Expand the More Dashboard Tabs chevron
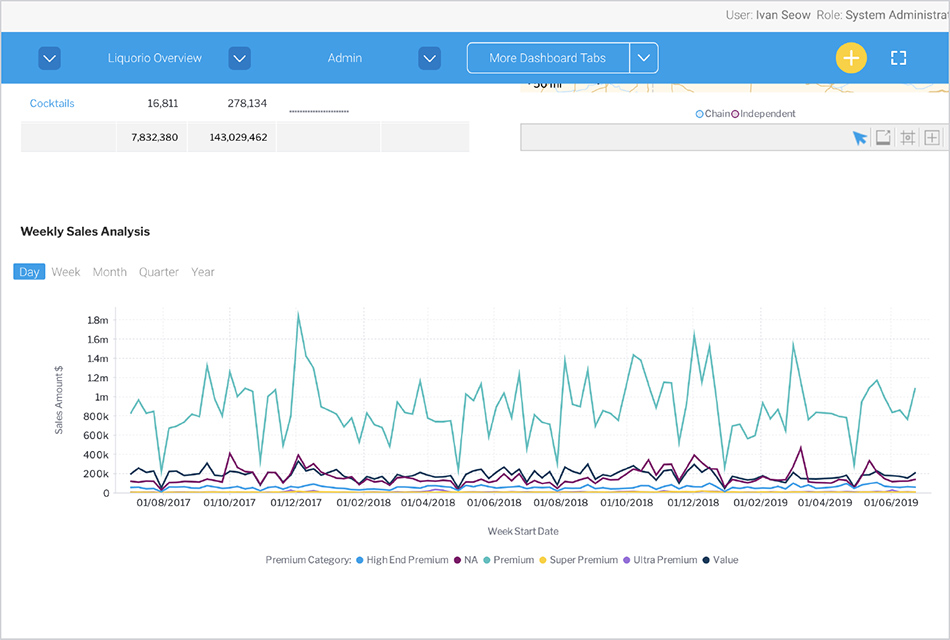Screen dimensions: 950x640 pyautogui.click(x=643, y=58)
